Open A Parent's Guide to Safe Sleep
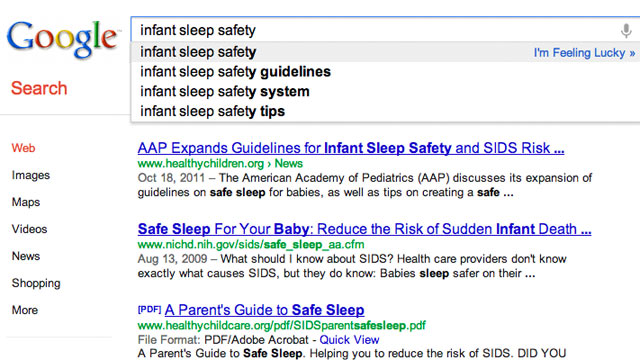This screenshot has height=360, width=640. coord(264,310)
